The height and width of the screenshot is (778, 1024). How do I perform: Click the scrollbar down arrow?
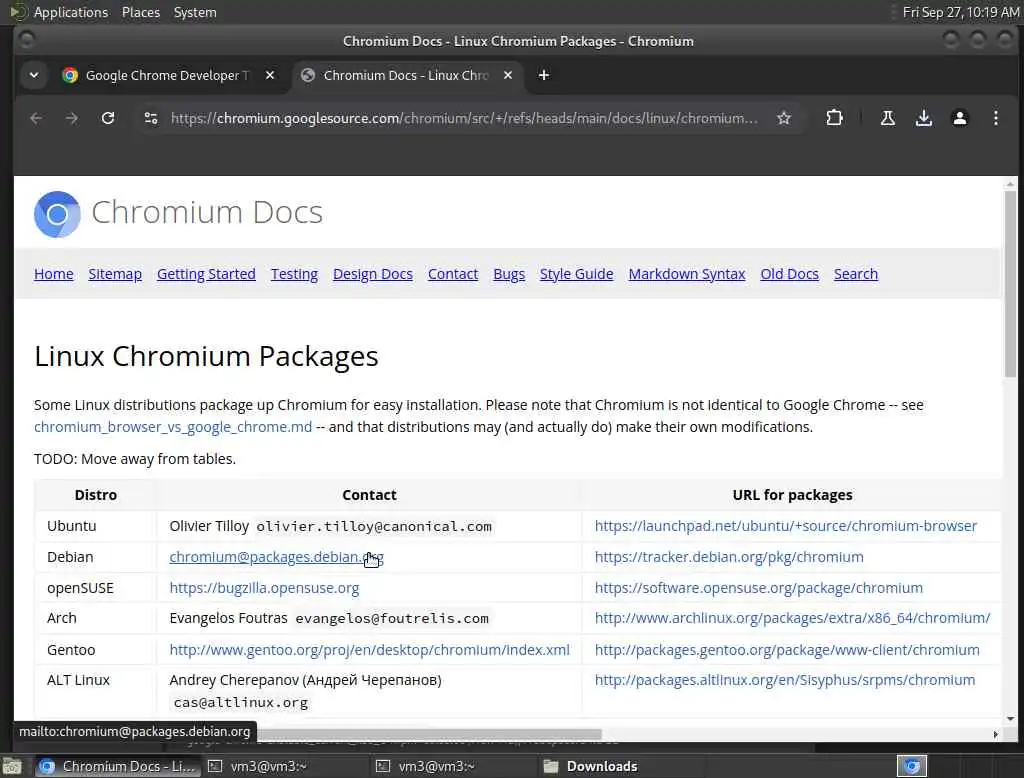[x=1010, y=719]
